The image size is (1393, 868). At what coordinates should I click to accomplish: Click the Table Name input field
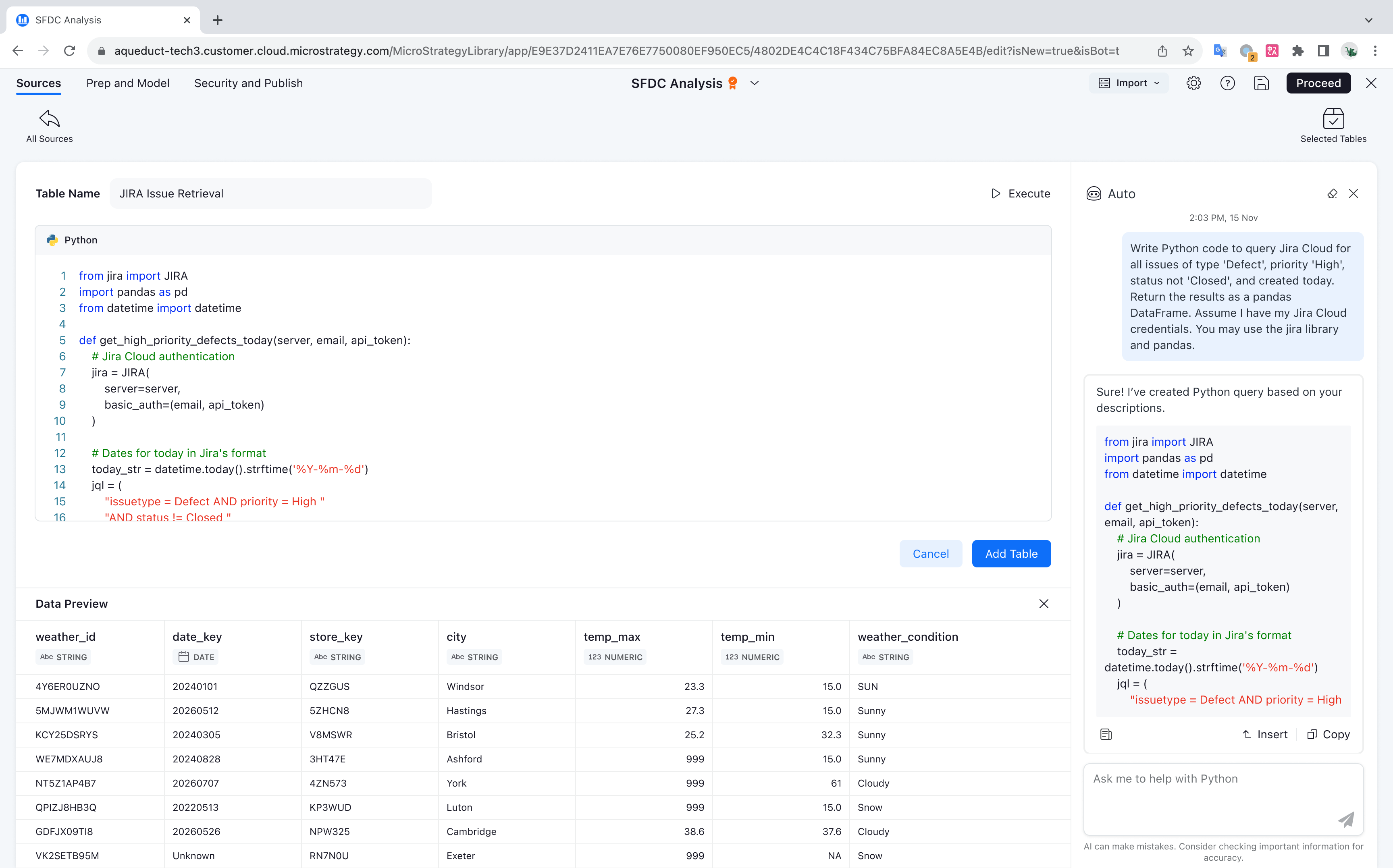point(270,193)
